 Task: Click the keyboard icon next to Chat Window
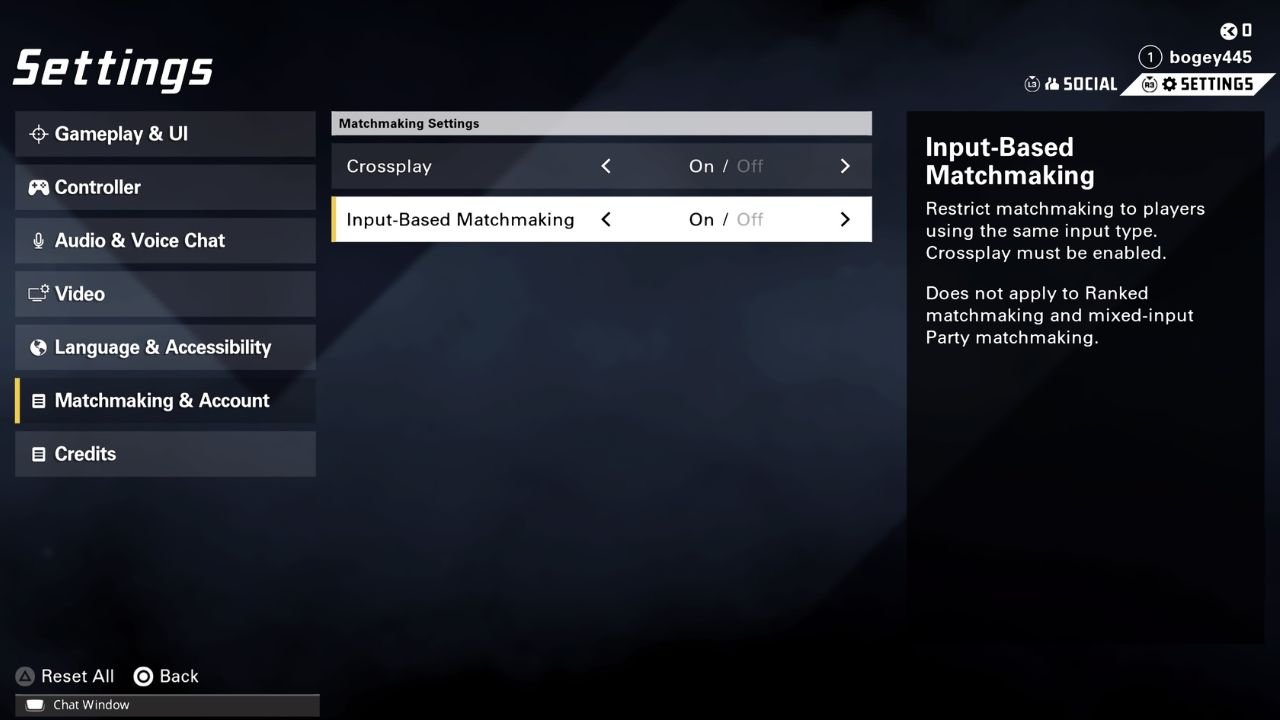35,705
